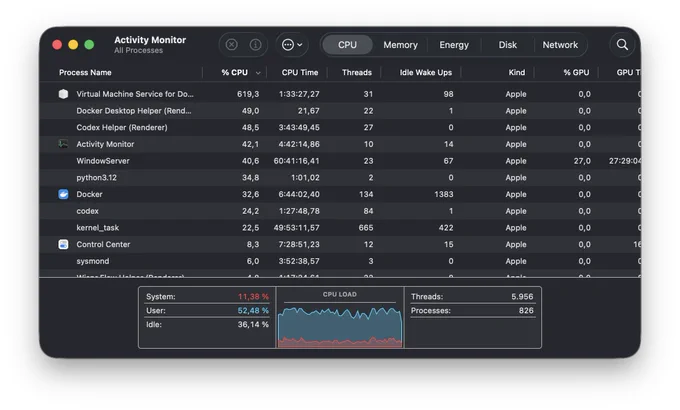Toggle sort arrow on % CPU column
Image resolution: width=680 pixels, height=410 pixels.
tap(258, 73)
